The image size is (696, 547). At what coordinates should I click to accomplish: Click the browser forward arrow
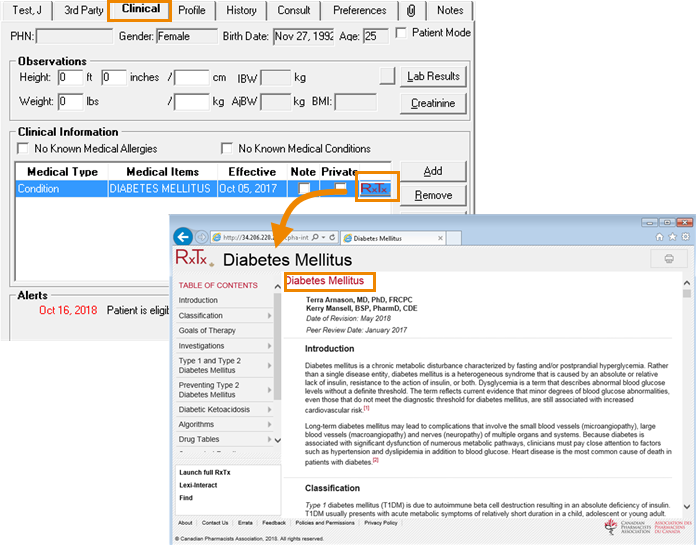tap(202, 237)
